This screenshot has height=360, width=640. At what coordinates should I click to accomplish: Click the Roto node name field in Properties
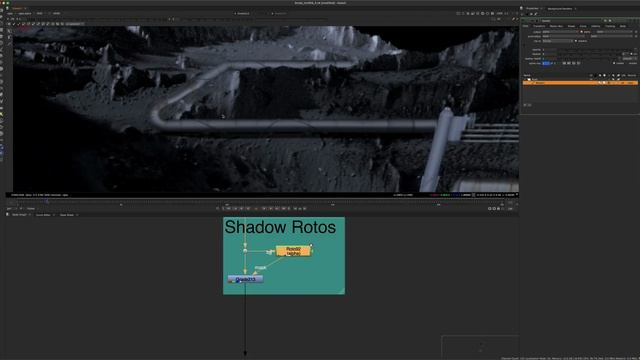coord(571,21)
